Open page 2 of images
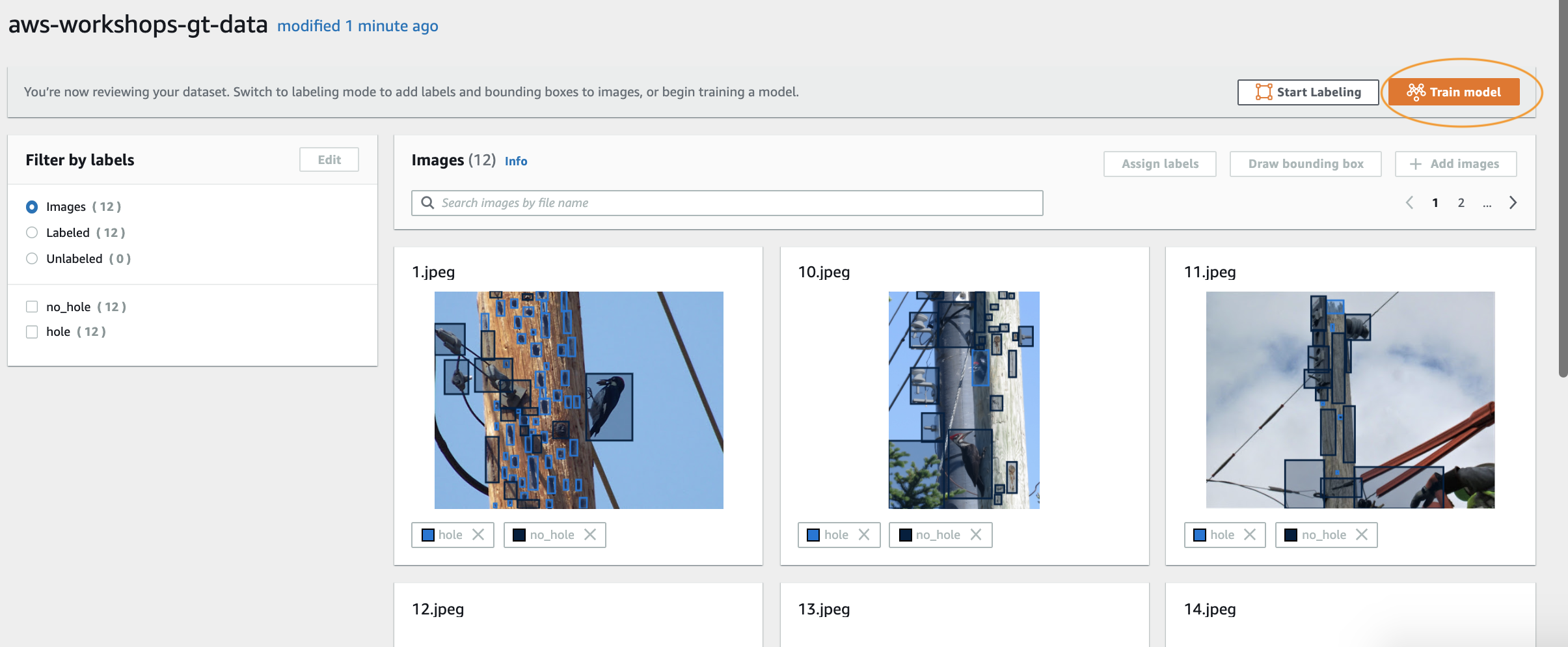This screenshot has height=647, width=1568. pyautogui.click(x=1461, y=202)
